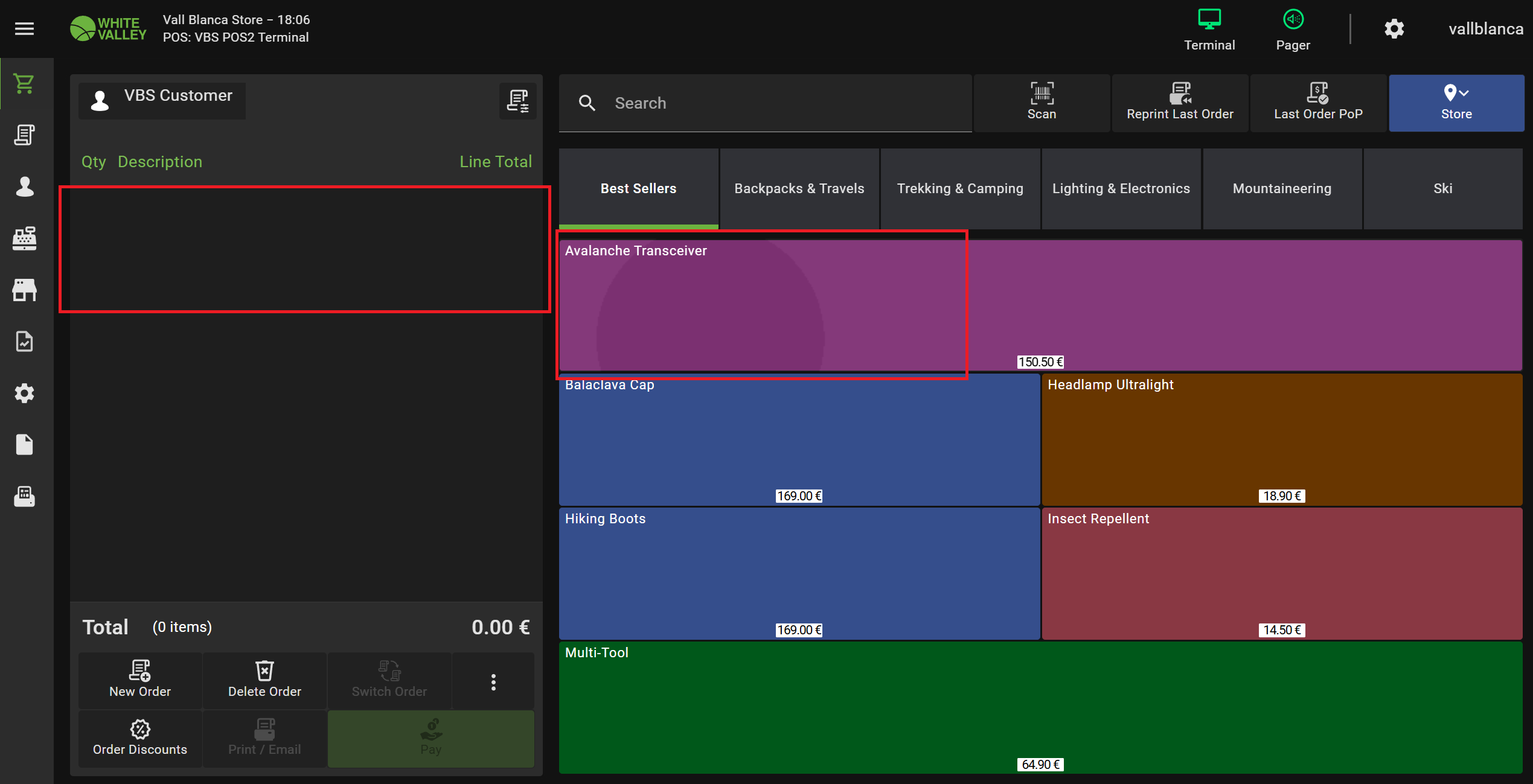The width and height of the screenshot is (1533, 784).
Task: Toggle the Pager status indicator
Action: pos(1293,28)
